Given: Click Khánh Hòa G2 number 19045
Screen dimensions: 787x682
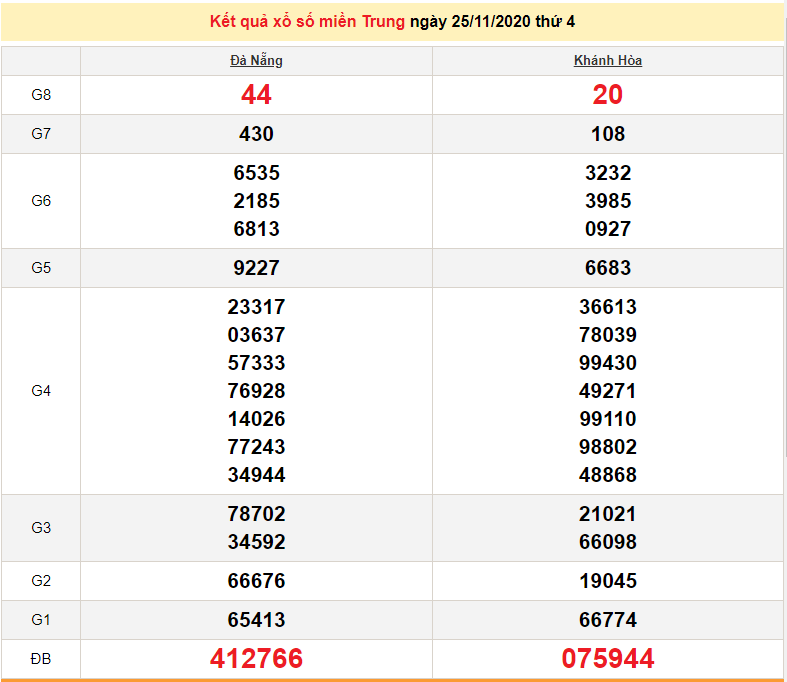Looking at the screenshot, I should [607, 581].
